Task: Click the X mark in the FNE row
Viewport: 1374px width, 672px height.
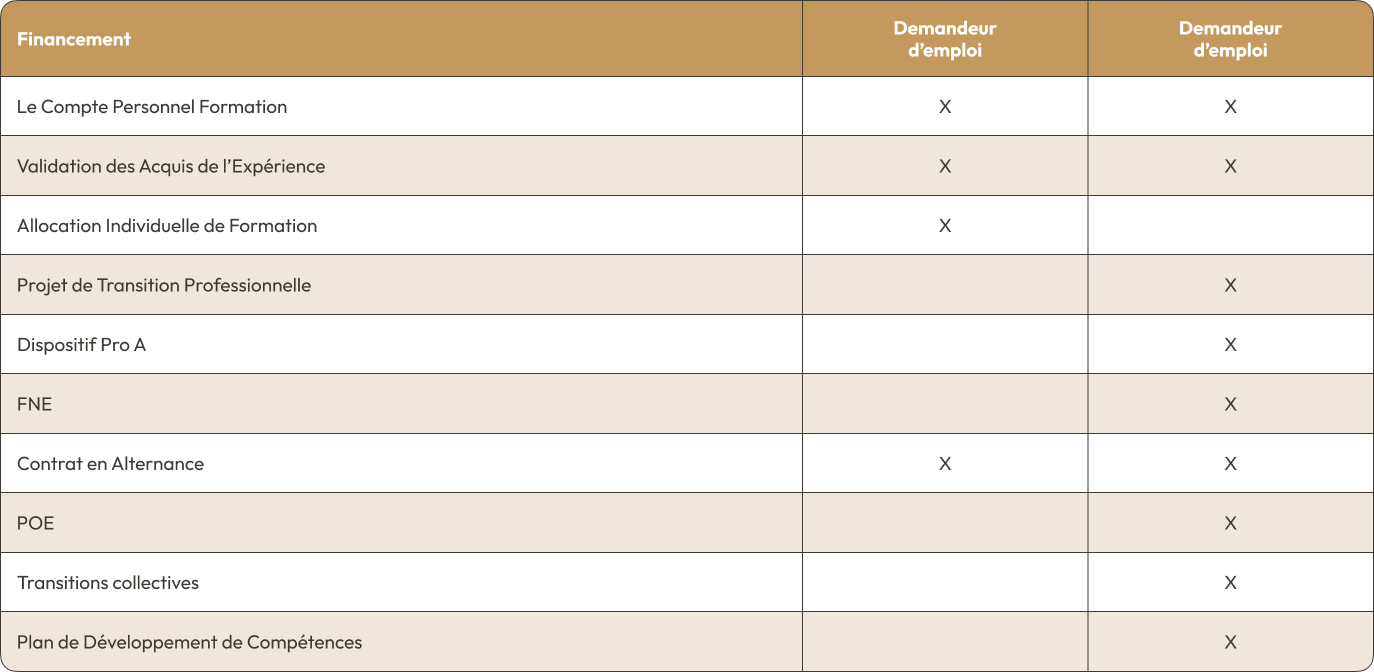Action: [x=1230, y=404]
